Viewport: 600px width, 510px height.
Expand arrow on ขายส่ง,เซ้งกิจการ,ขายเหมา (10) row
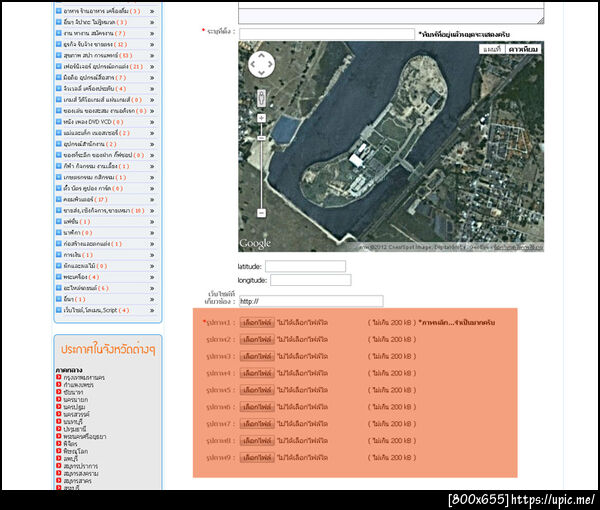point(152,211)
